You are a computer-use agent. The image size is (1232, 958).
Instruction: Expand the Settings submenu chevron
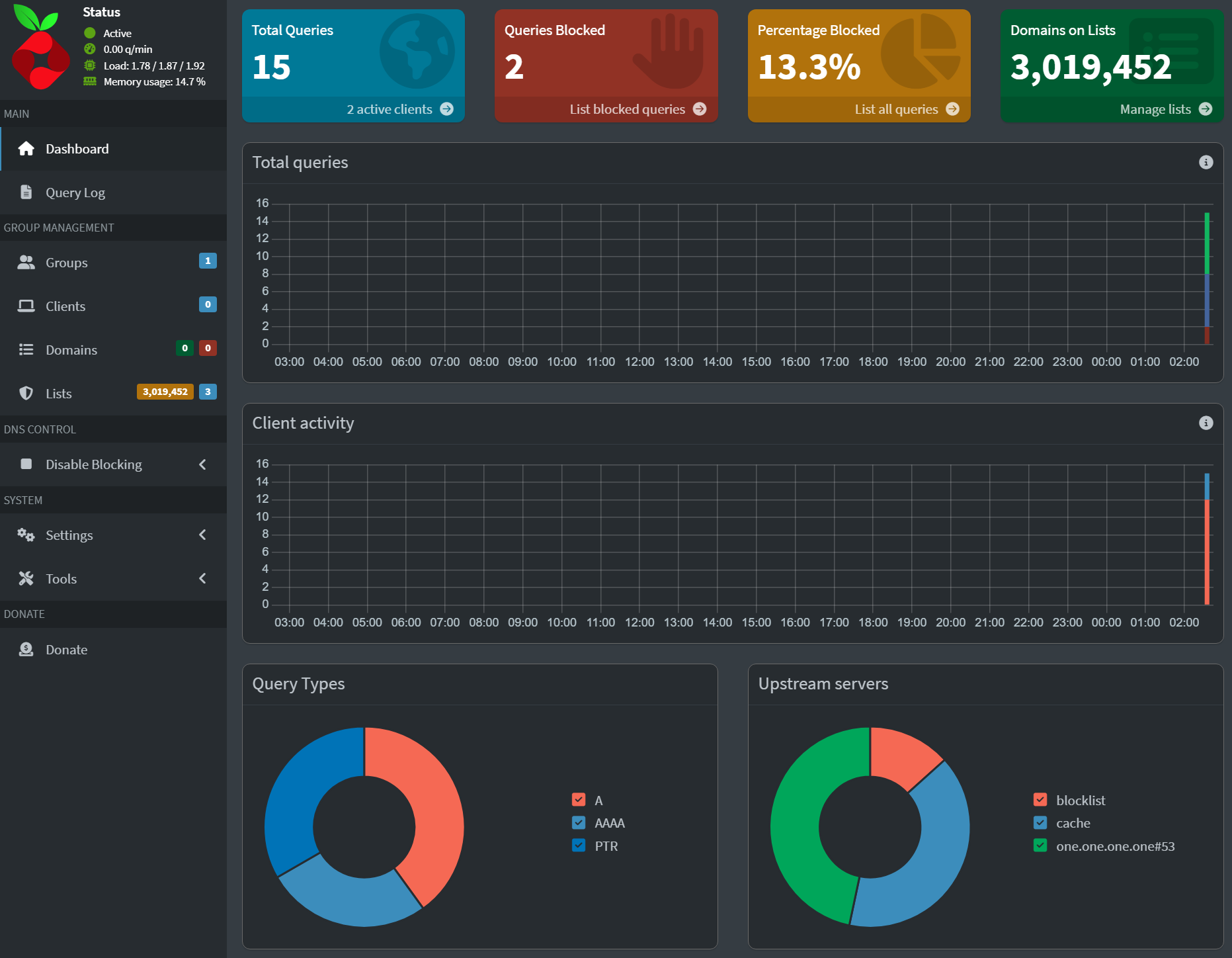[x=202, y=535]
